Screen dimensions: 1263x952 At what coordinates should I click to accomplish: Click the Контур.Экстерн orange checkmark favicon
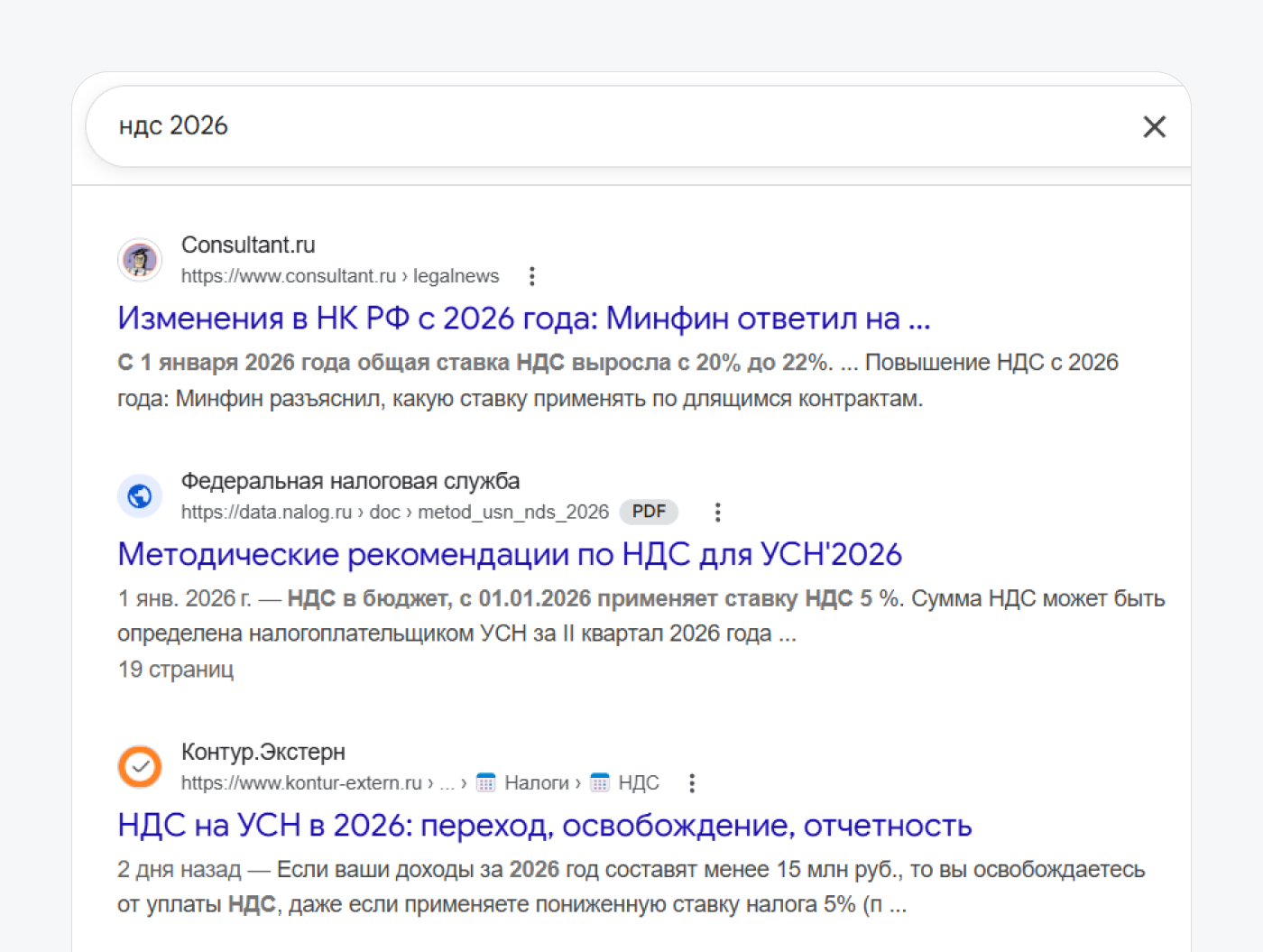click(x=140, y=767)
